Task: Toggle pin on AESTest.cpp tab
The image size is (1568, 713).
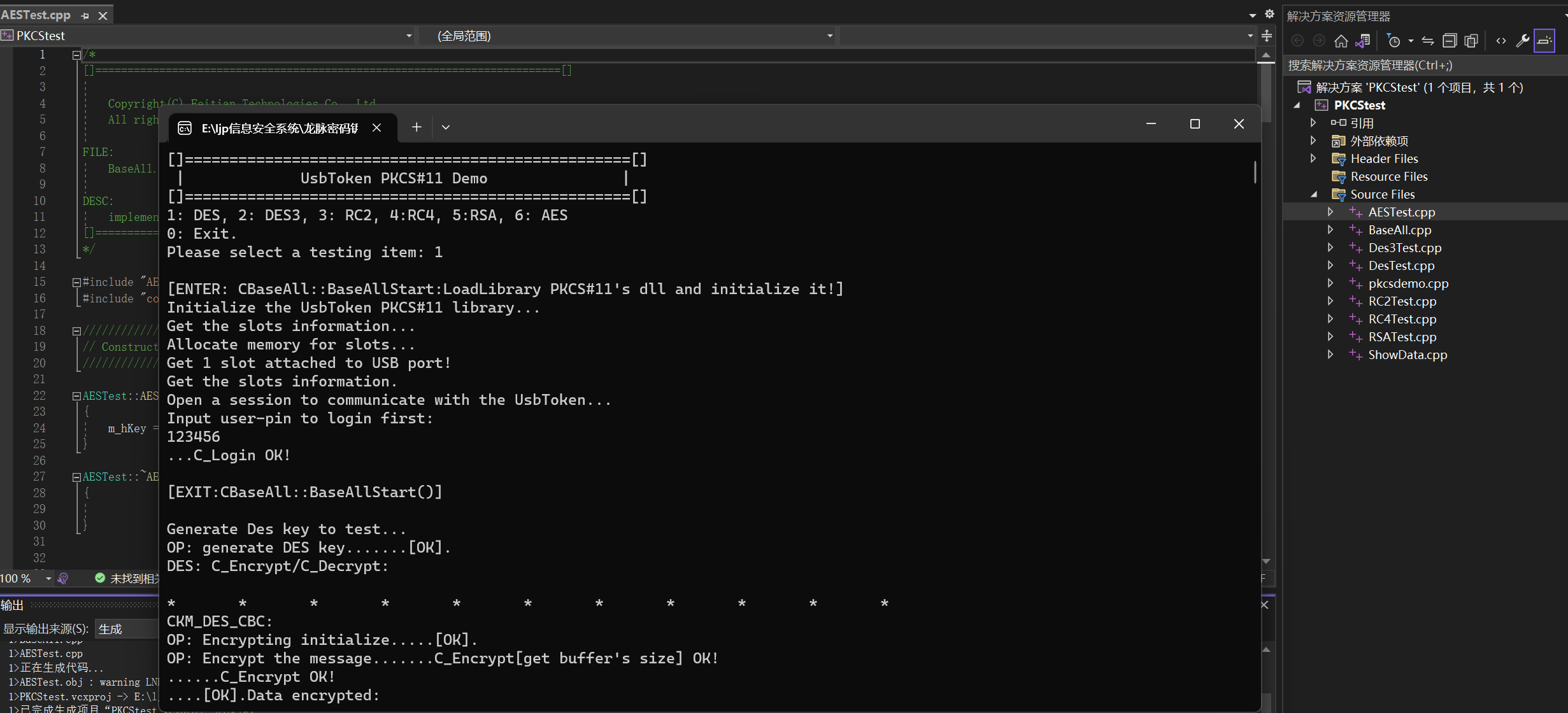Action: coord(85,15)
